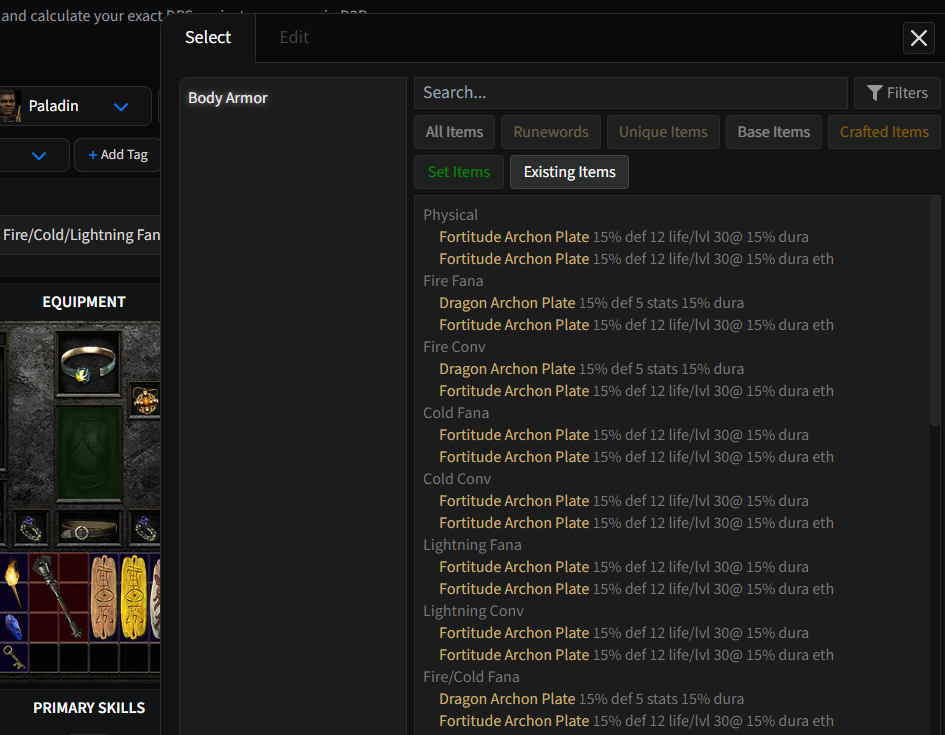945x735 pixels.
Task: Show the Runewords item category
Action: point(551,132)
